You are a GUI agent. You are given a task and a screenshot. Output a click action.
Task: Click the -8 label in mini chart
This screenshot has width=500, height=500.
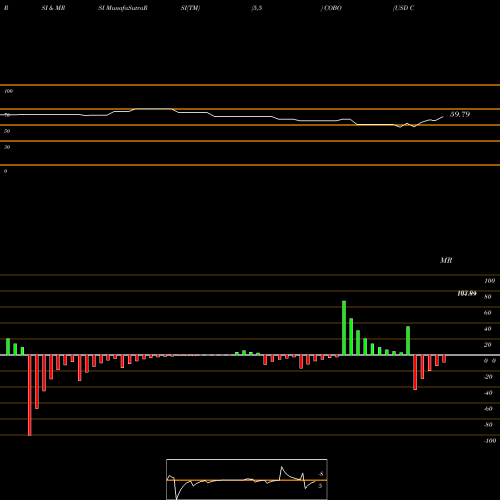coord(321,474)
